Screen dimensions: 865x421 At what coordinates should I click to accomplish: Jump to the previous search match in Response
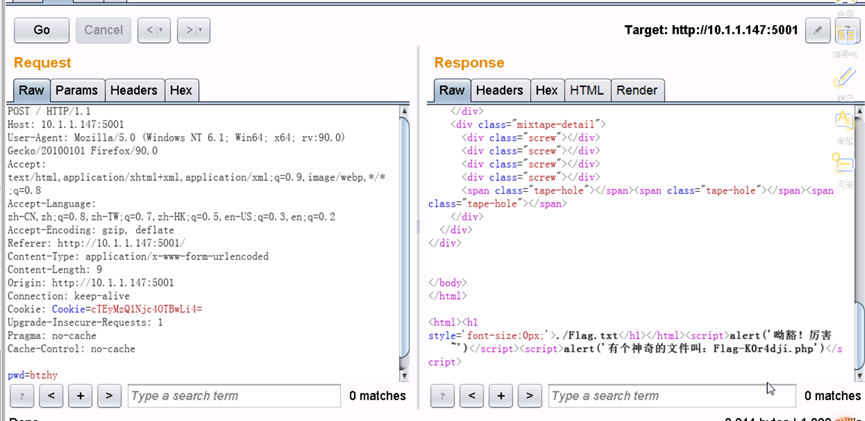coord(471,396)
